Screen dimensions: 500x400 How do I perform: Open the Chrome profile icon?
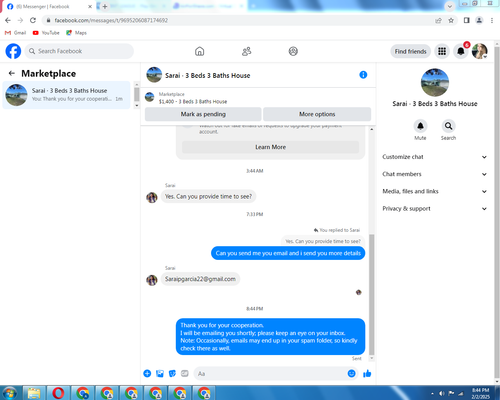[x=479, y=20]
